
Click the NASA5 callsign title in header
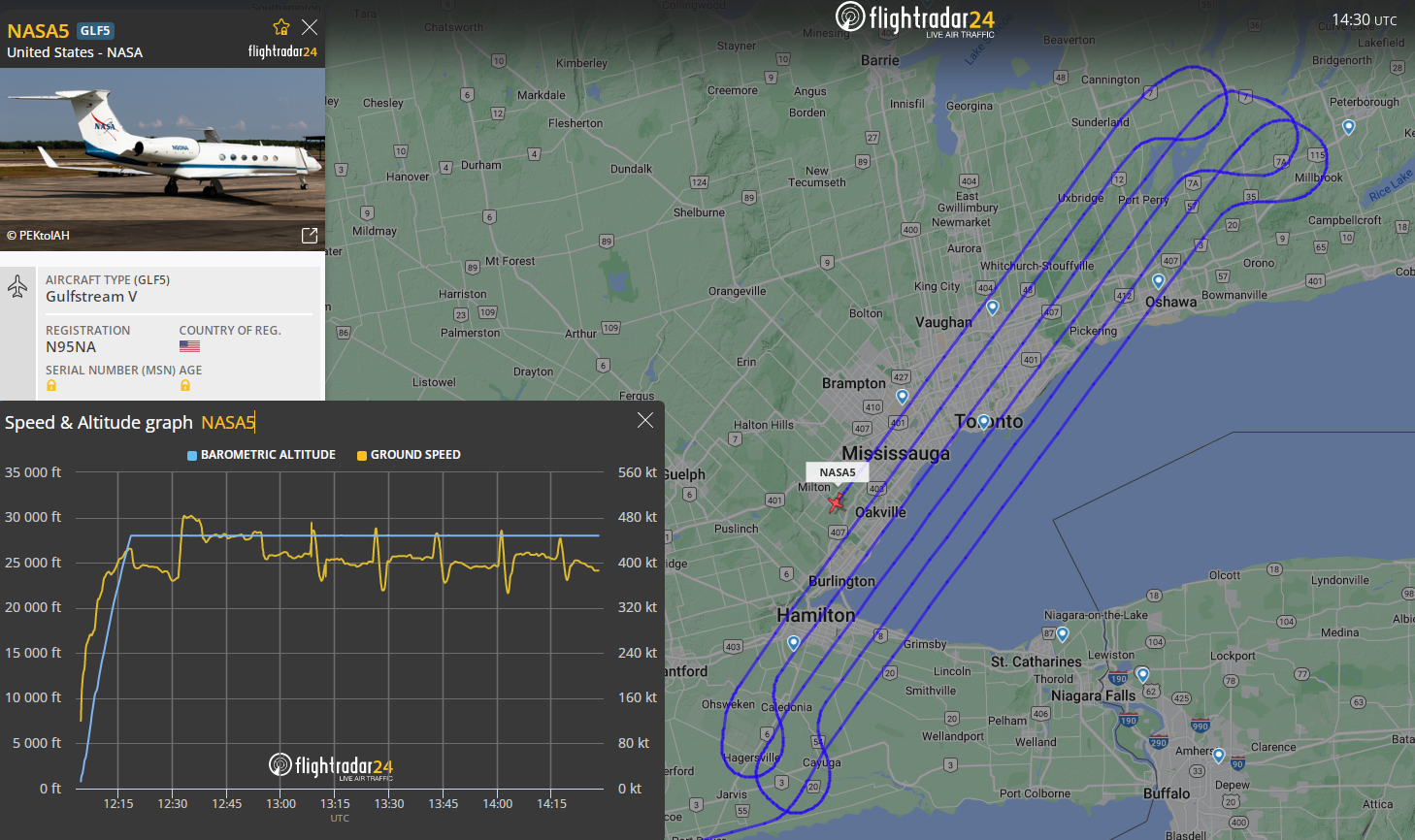pyautogui.click(x=38, y=31)
